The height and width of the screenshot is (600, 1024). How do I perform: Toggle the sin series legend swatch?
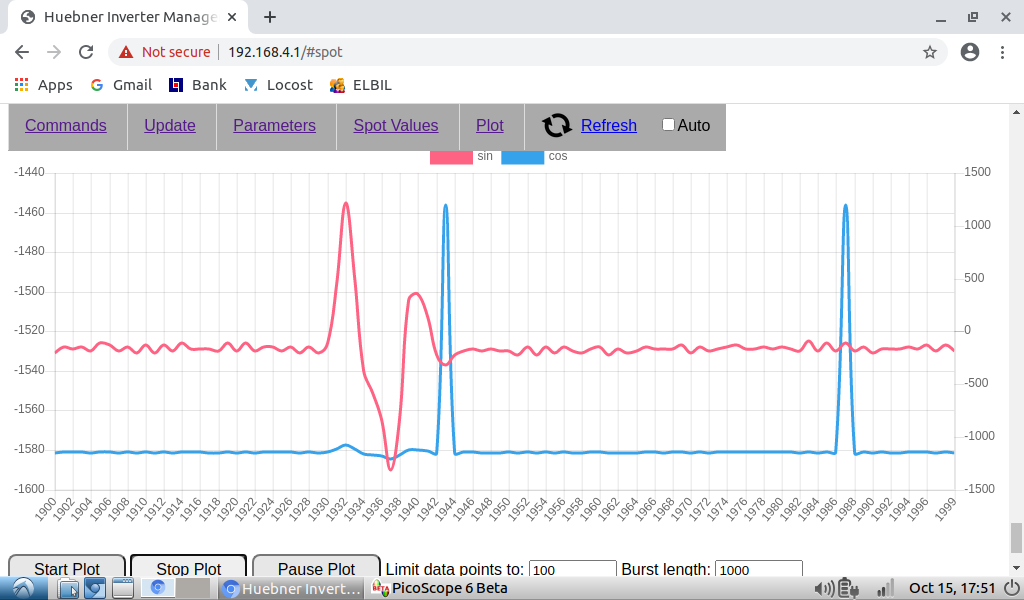click(x=451, y=157)
